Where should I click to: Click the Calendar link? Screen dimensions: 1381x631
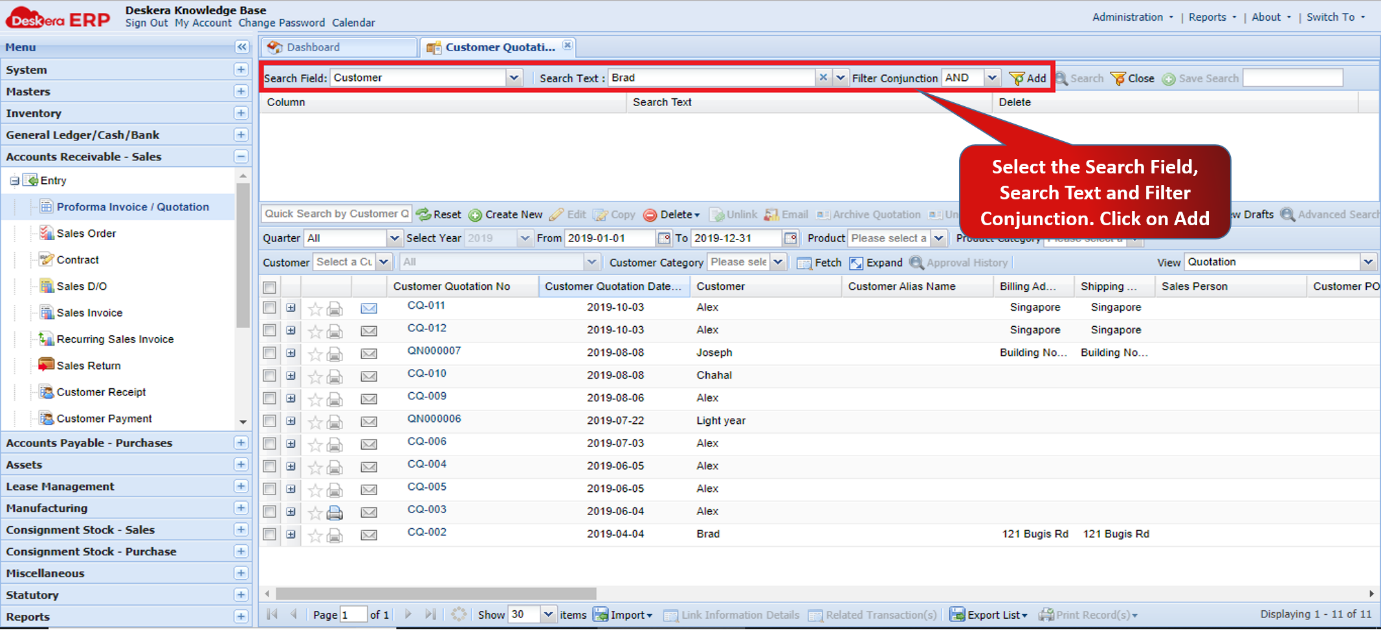[354, 23]
